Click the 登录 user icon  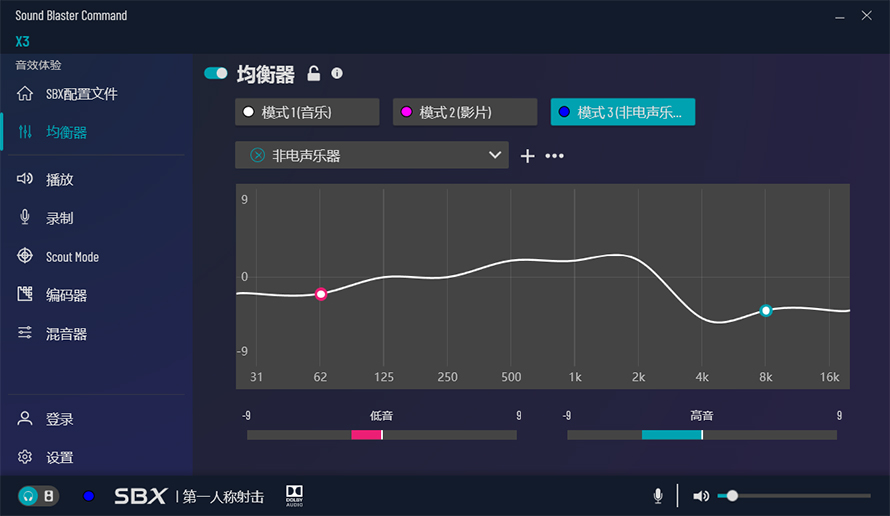click(x=25, y=418)
